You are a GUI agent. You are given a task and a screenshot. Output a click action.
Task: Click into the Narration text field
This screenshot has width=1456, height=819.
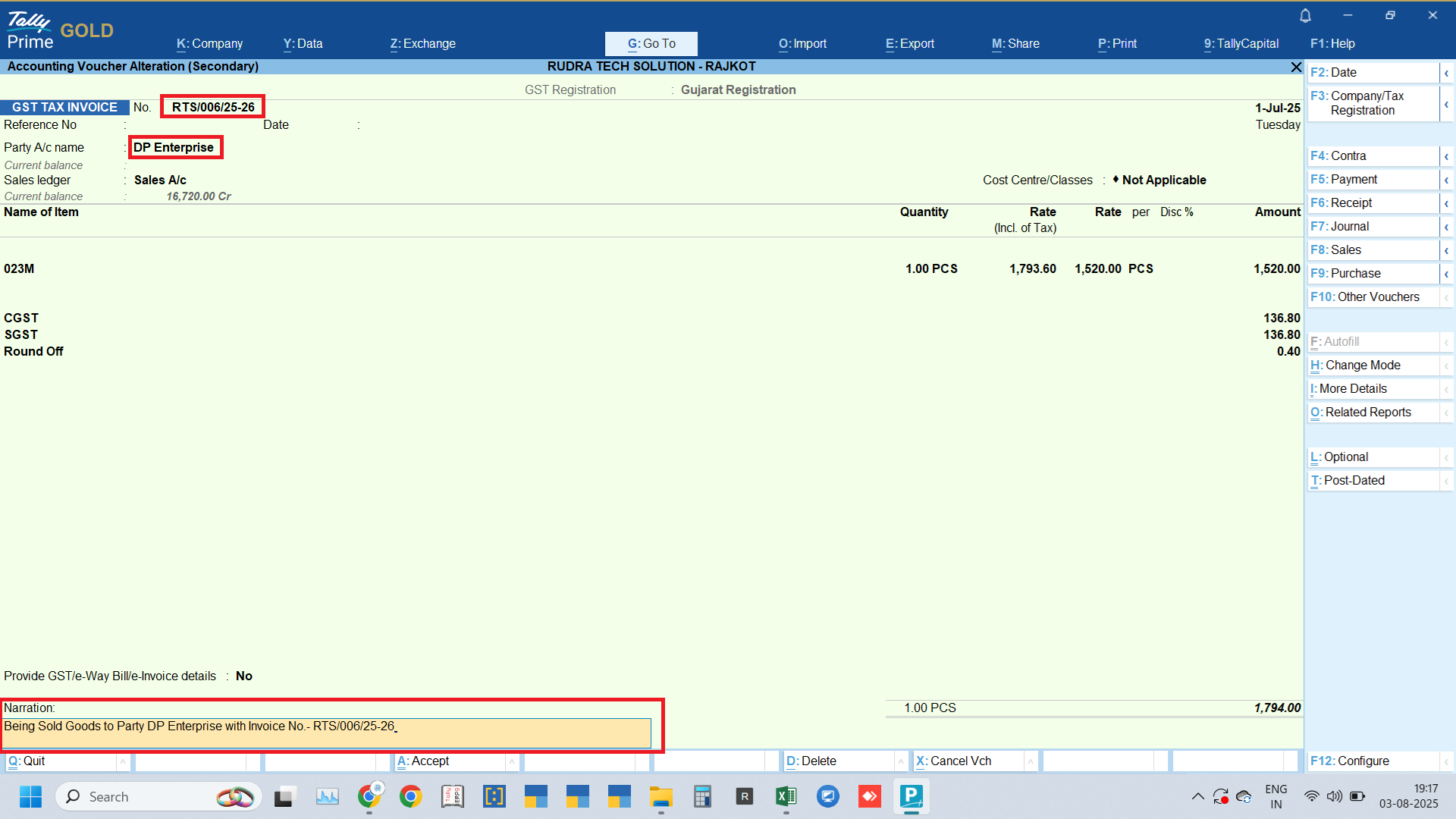click(x=326, y=733)
